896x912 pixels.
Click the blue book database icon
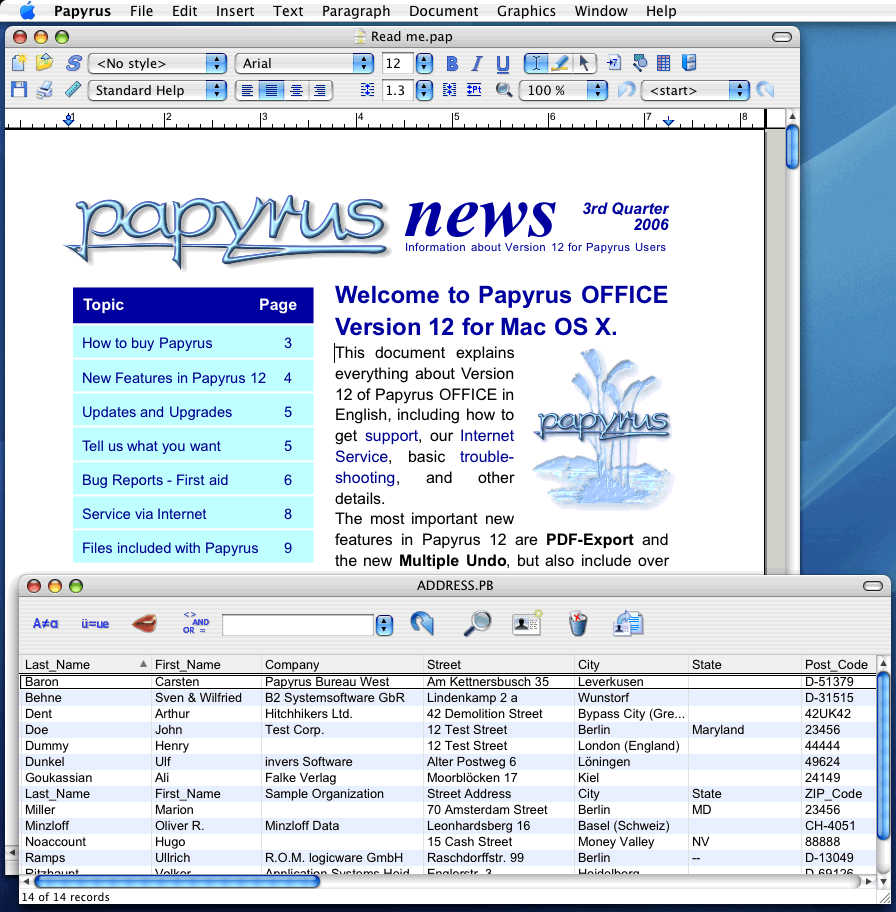point(689,62)
